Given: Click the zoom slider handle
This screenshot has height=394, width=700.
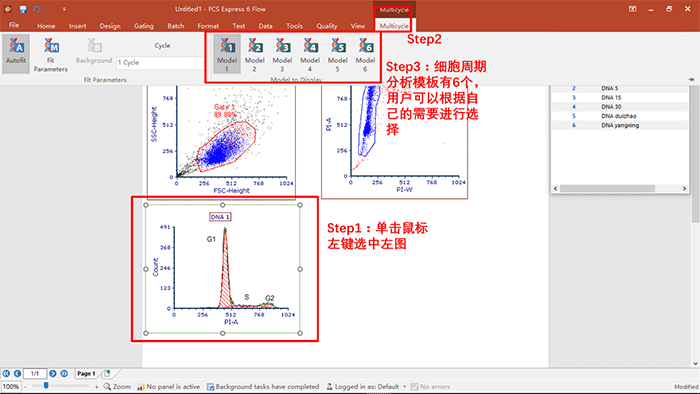Looking at the screenshot, I should [46, 386].
